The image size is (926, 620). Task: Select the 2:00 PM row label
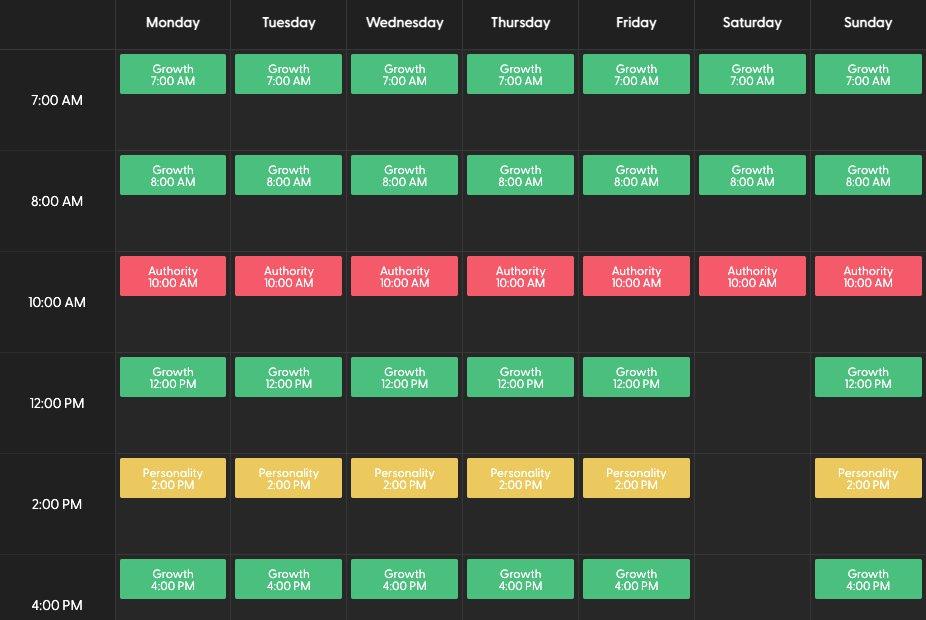57,504
